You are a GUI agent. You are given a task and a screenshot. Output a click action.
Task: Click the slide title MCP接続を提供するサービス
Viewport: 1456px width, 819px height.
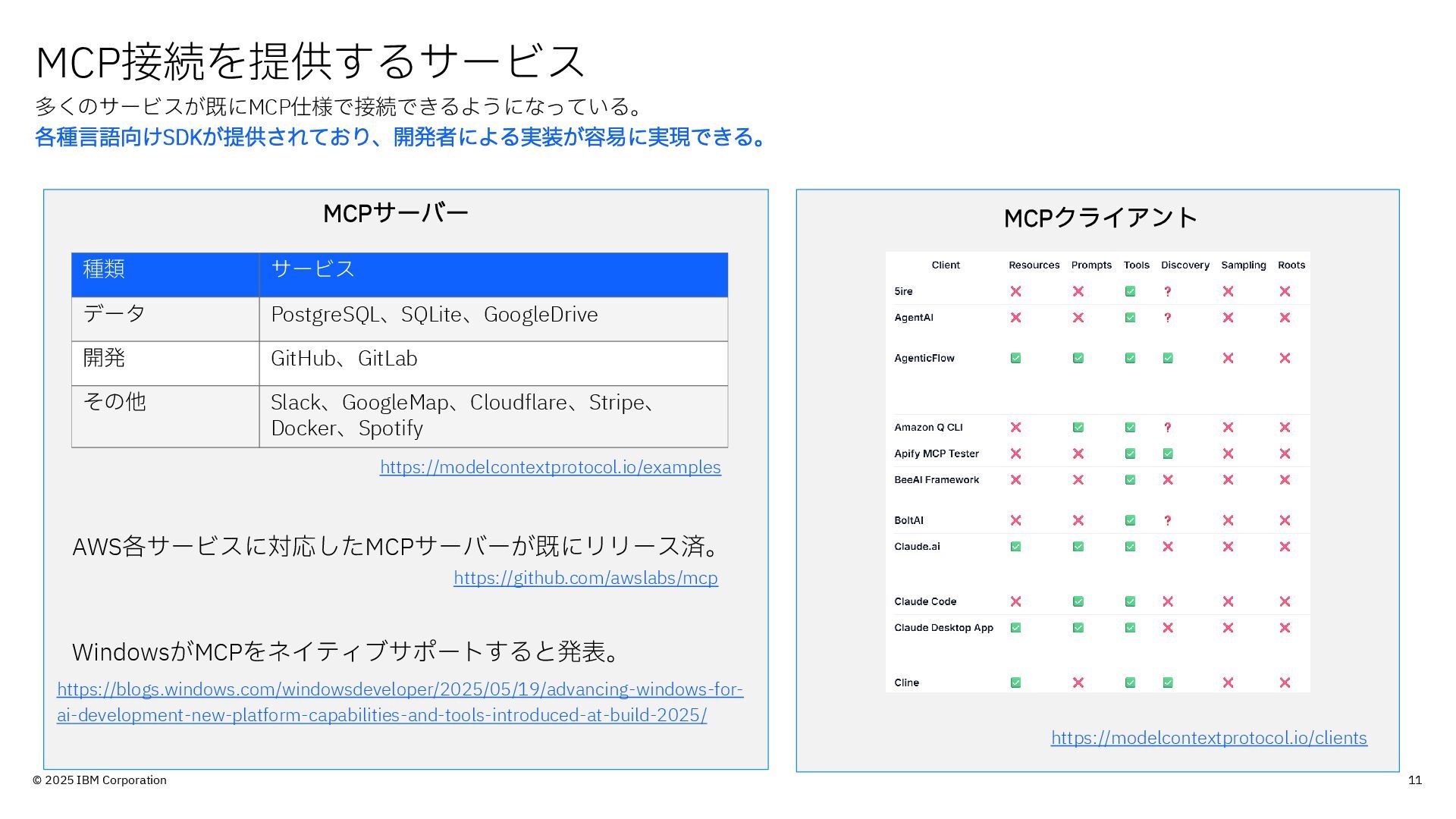[x=309, y=61]
